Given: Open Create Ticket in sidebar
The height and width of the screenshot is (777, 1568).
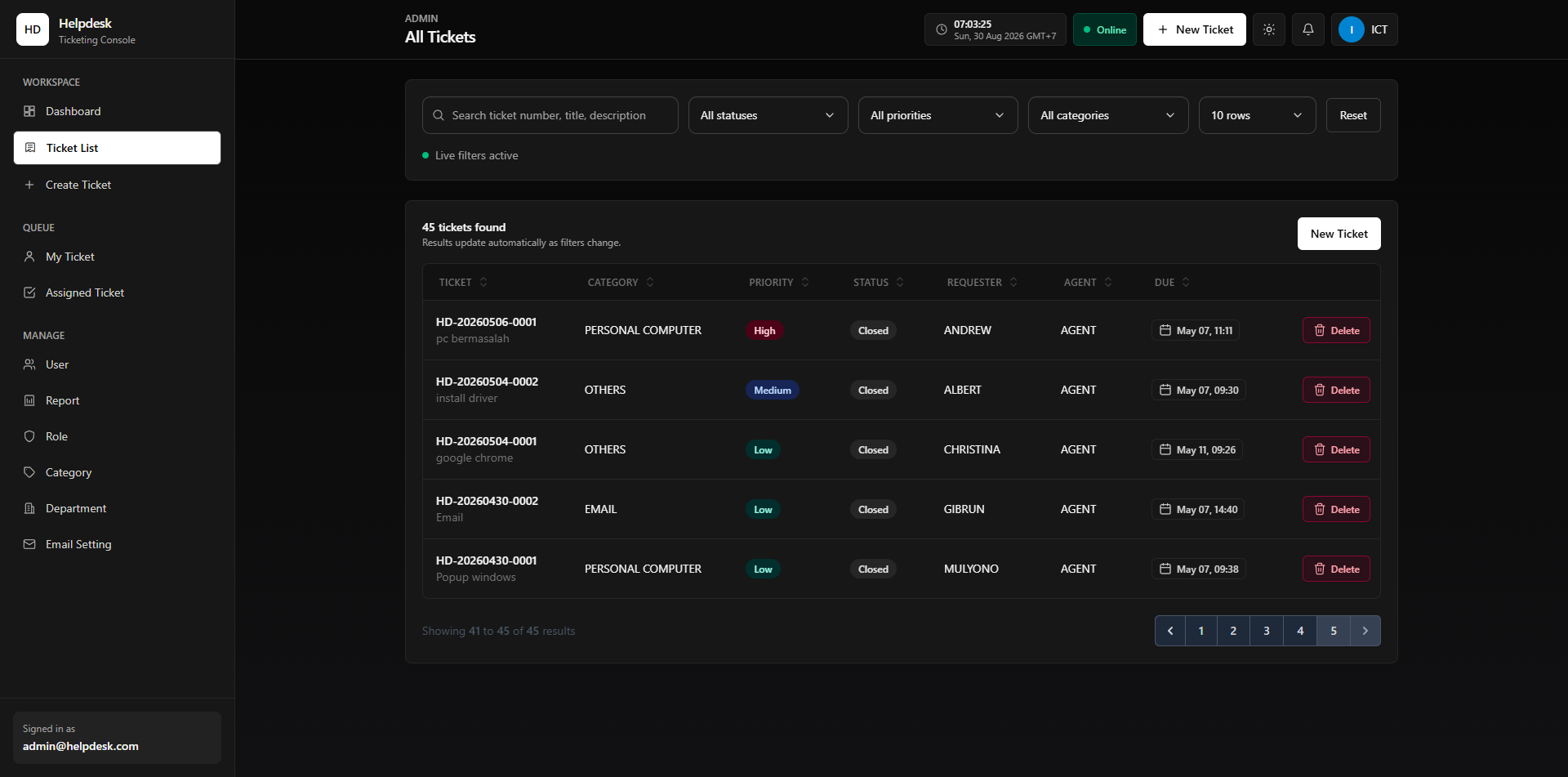Looking at the screenshot, I should point(117,185).
